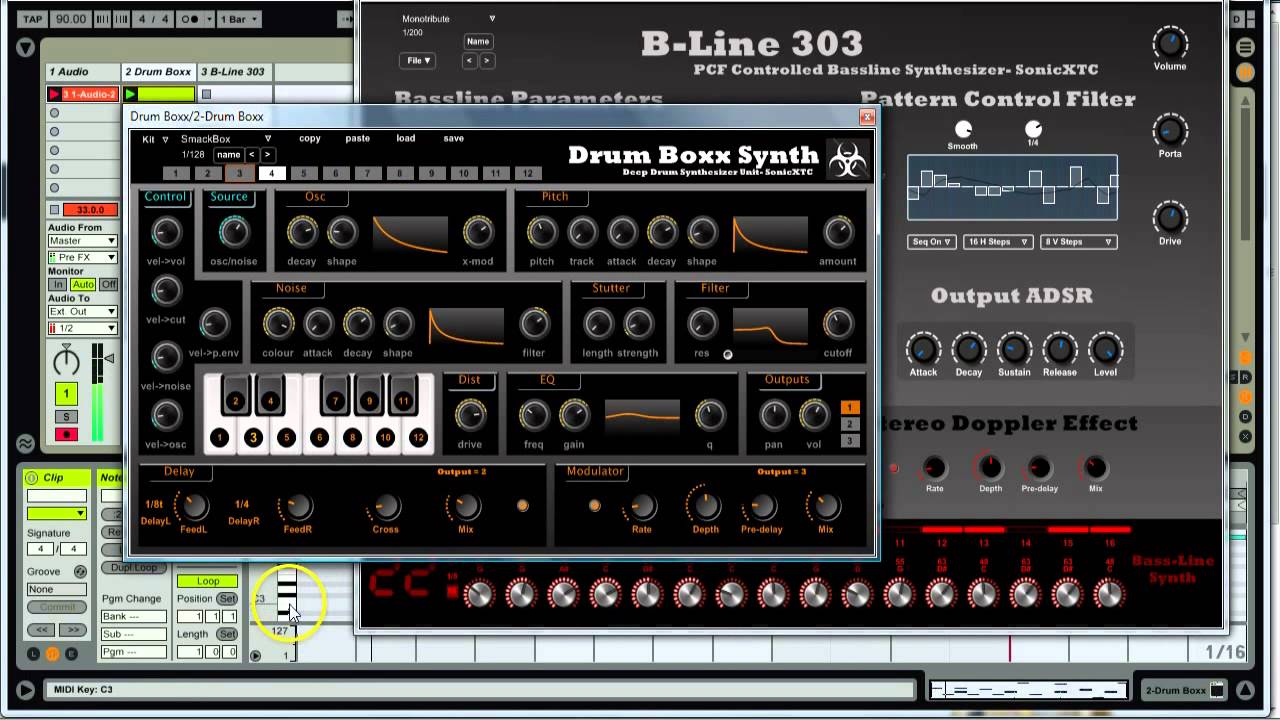Open the Audio From Master dropdown

pos(82,241)
